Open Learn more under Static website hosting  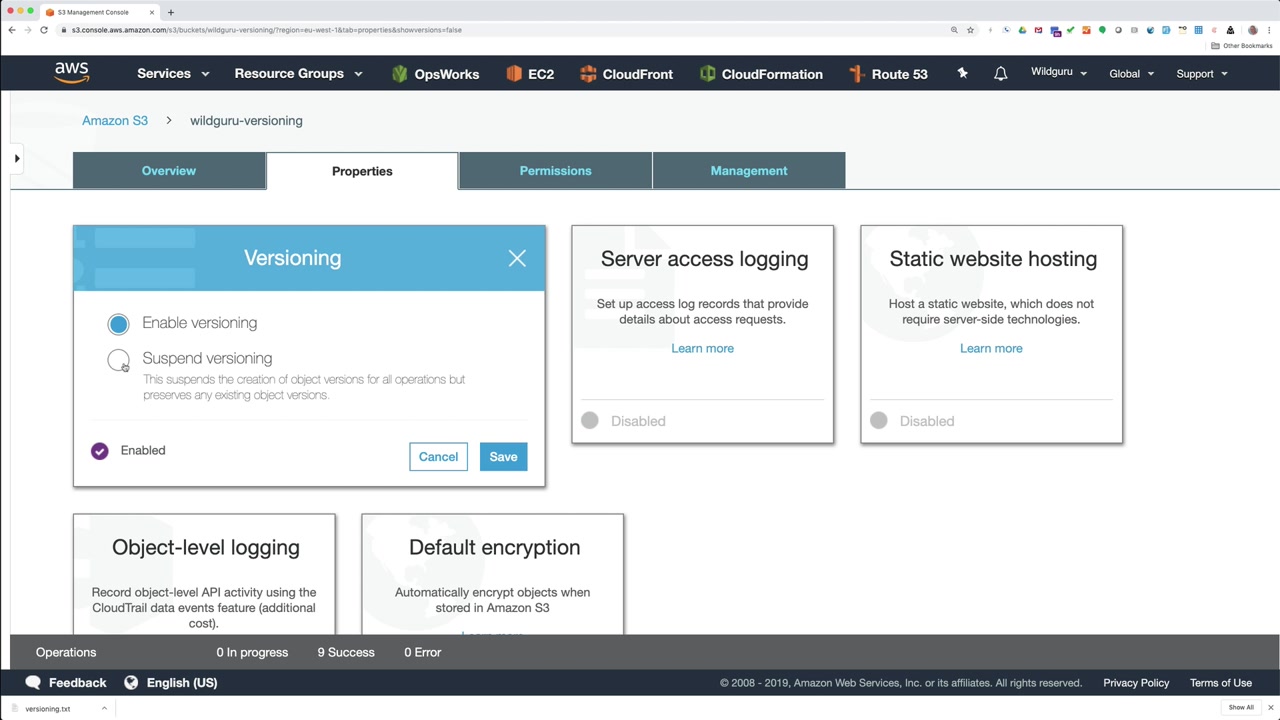pos(991,349)
